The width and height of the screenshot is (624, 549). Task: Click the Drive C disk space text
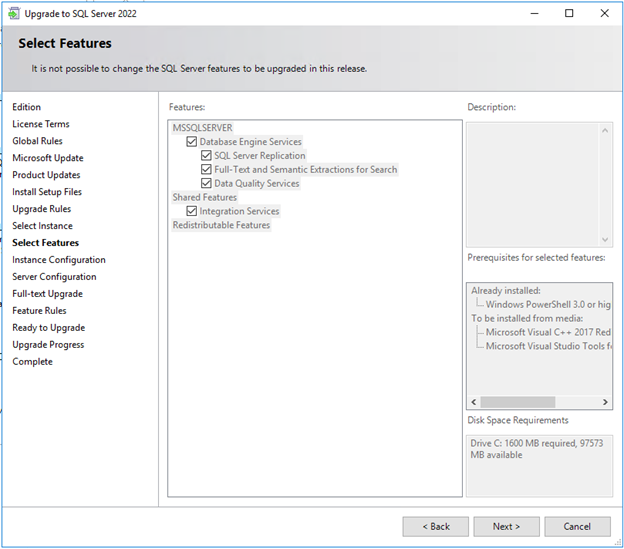[x=536, y=449]
